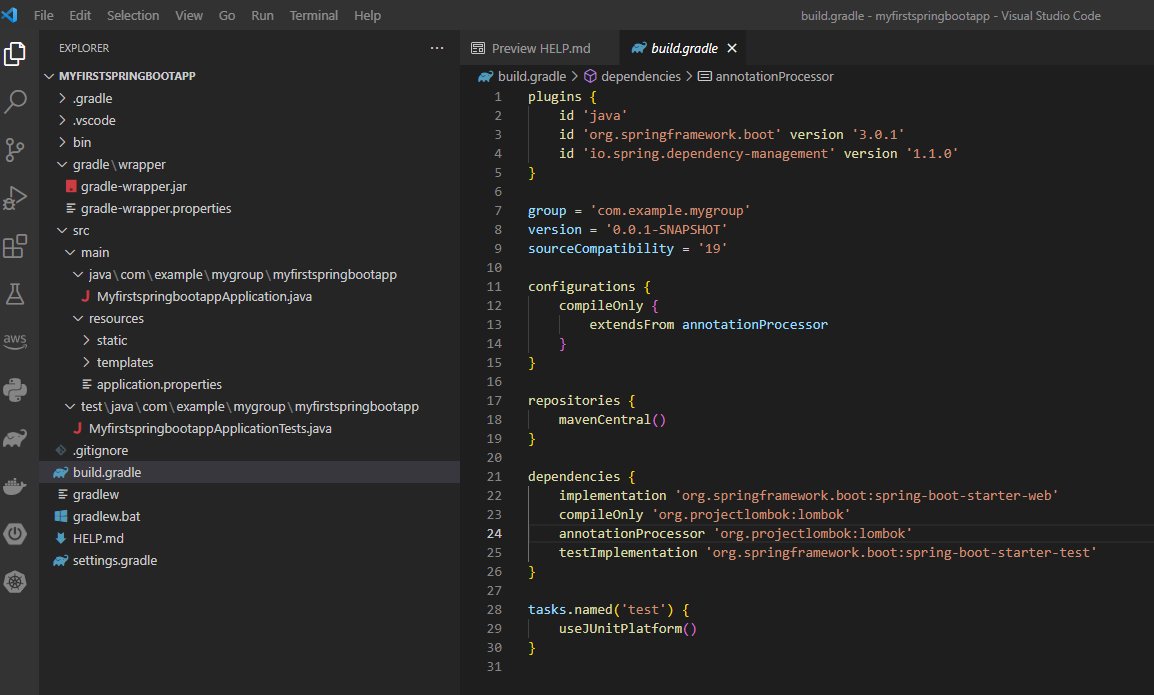Click line number 21 in the gutter
This screenshot has width=1154, height=695.
(x=494, y=476)
